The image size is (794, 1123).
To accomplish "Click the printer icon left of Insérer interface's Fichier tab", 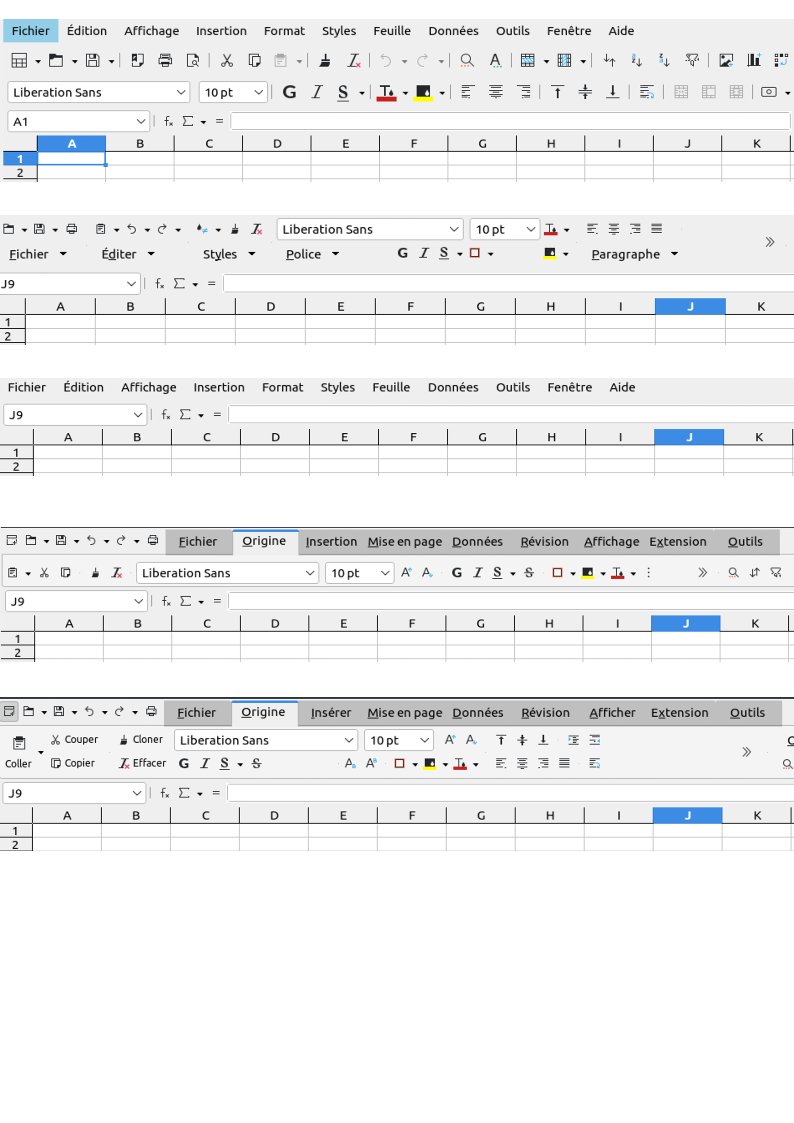I will click(x=151, y=712).
